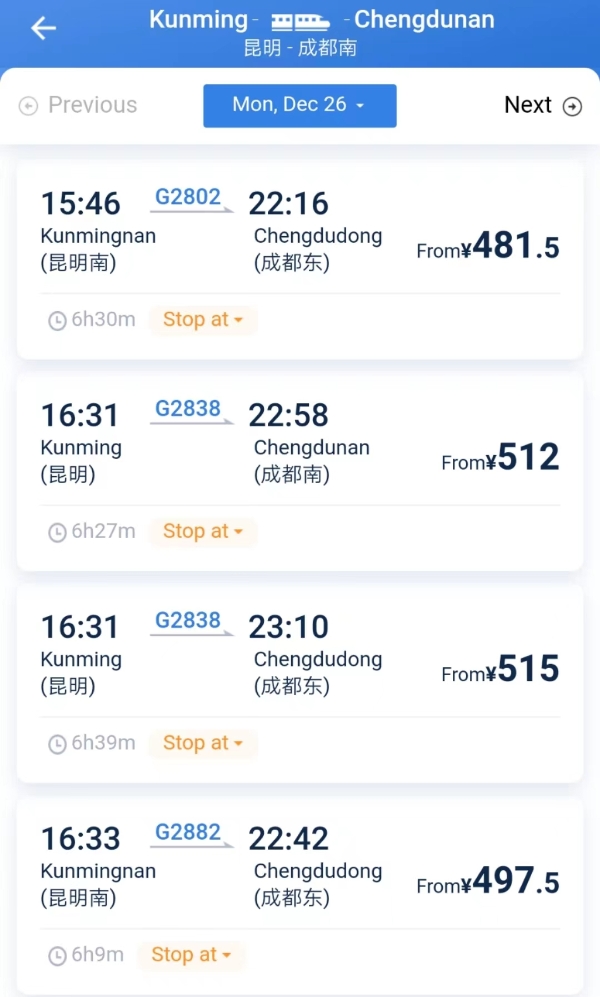Open train number G2882 link
Image resolution: width=600 pixels, height=997 pixels.
coord(188,832)
